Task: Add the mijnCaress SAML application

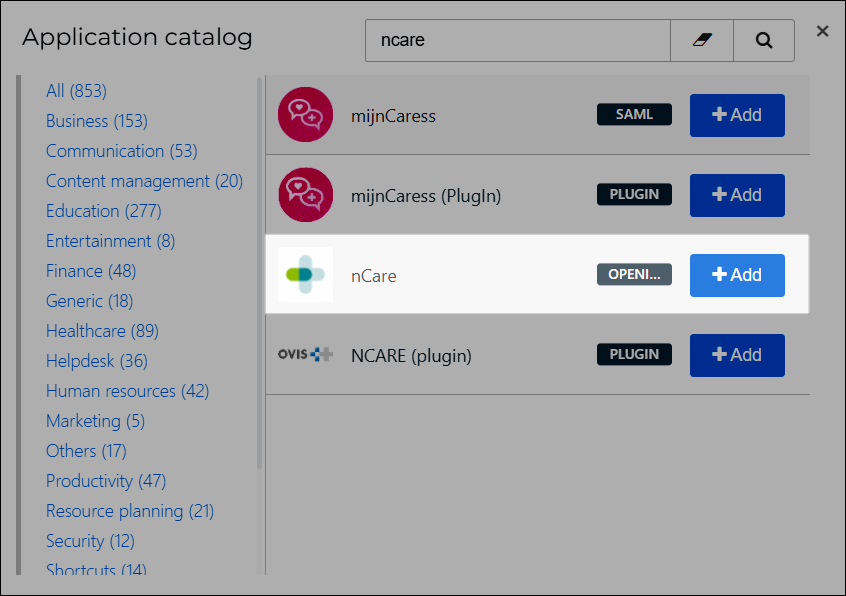Action: point(737,115)
